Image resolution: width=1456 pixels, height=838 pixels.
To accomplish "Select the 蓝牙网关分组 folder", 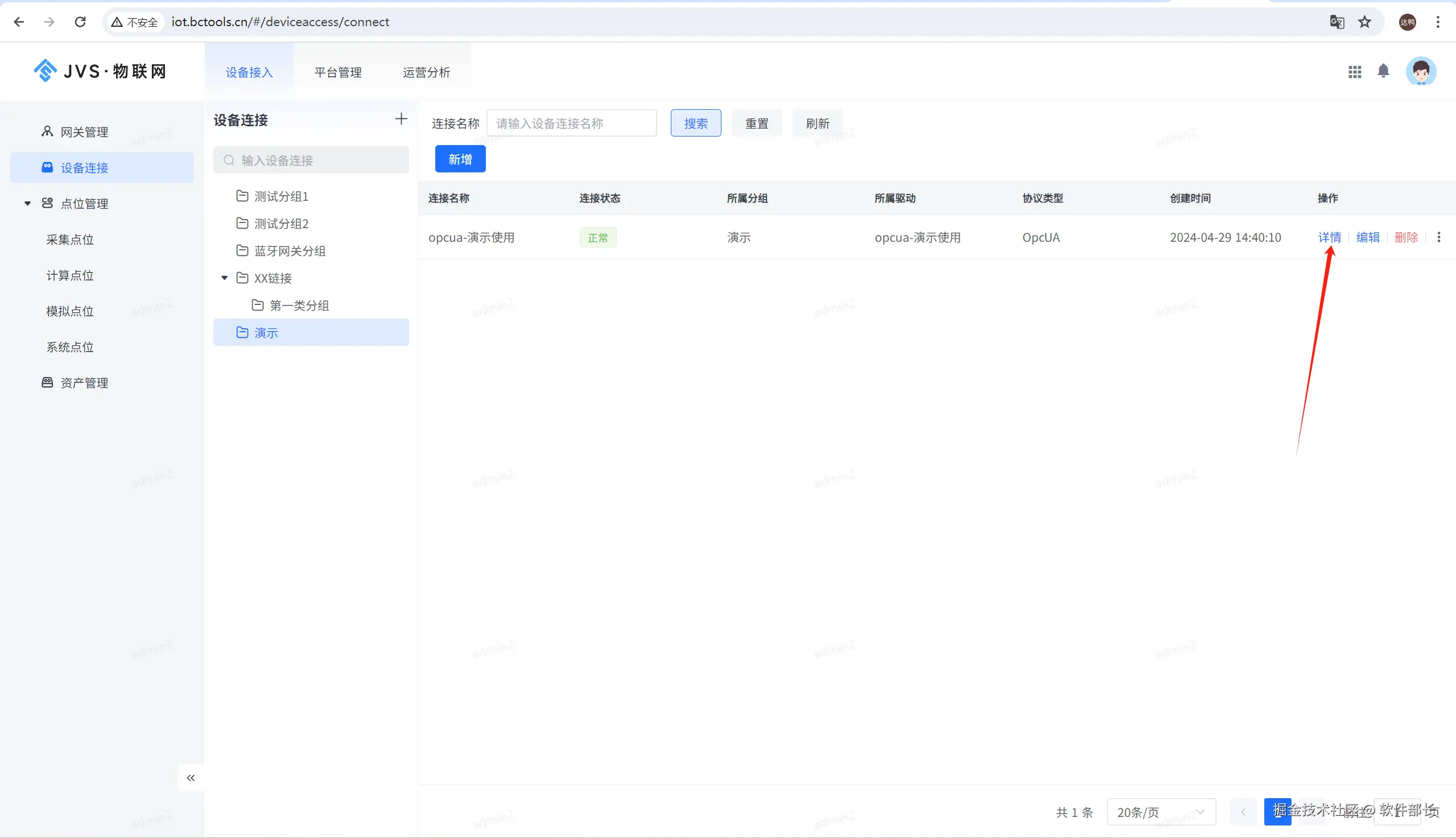I will point(290,251).
